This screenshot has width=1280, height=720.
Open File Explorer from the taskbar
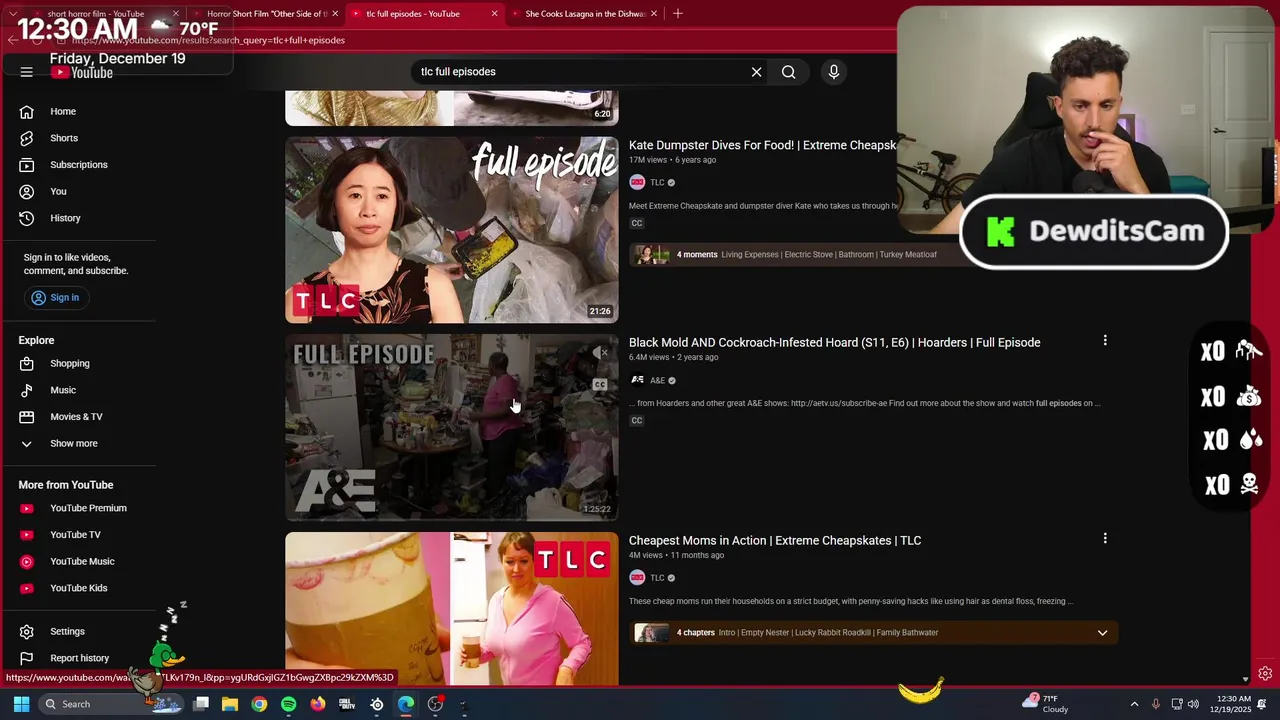[230, 704]
